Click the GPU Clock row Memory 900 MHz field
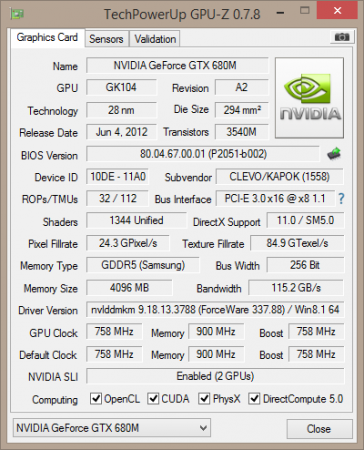The width and height of the screenshot is (364, 450). [x=216, y=331]
